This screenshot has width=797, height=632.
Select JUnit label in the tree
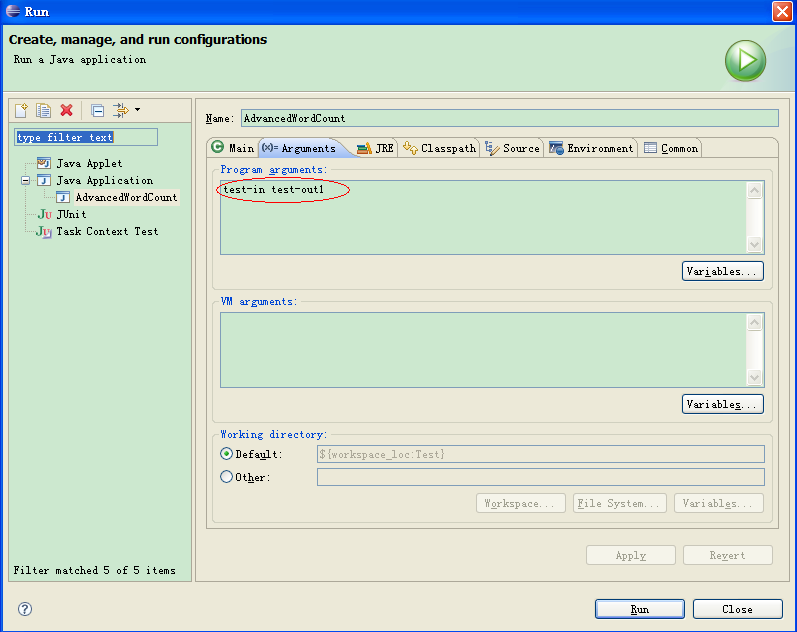coord(71,214)
